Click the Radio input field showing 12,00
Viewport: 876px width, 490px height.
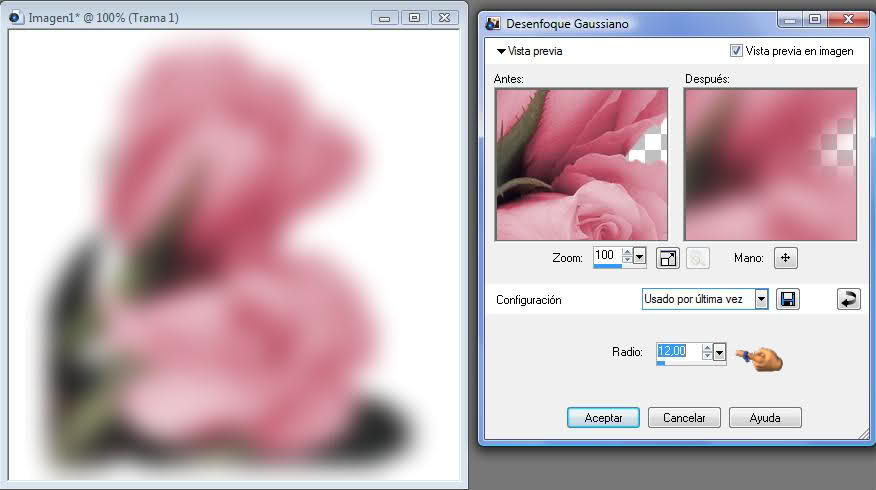[x=679, y=351]
